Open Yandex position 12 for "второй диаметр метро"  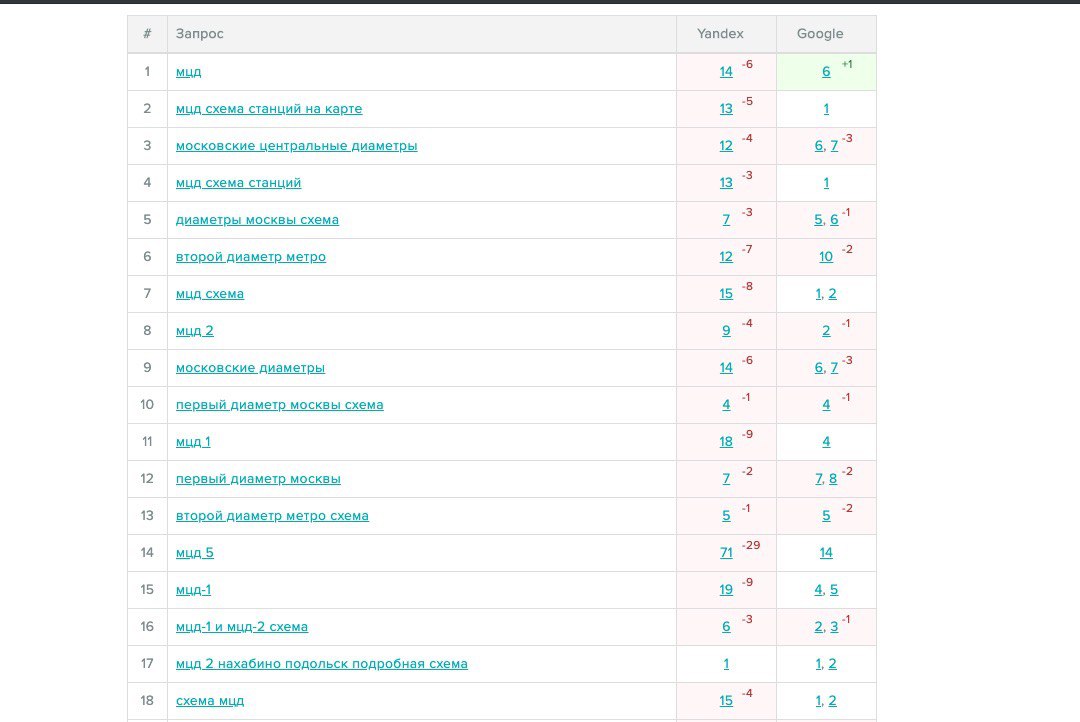726,257
